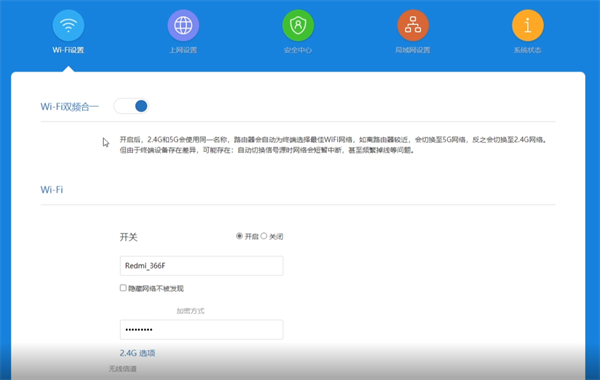
Task: Click the 2.4G 选项 heading
Action: 137,353
